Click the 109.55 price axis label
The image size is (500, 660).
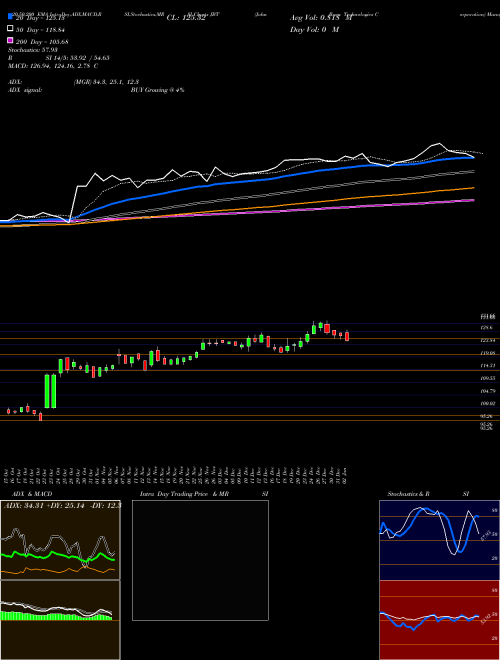(487, 378)
